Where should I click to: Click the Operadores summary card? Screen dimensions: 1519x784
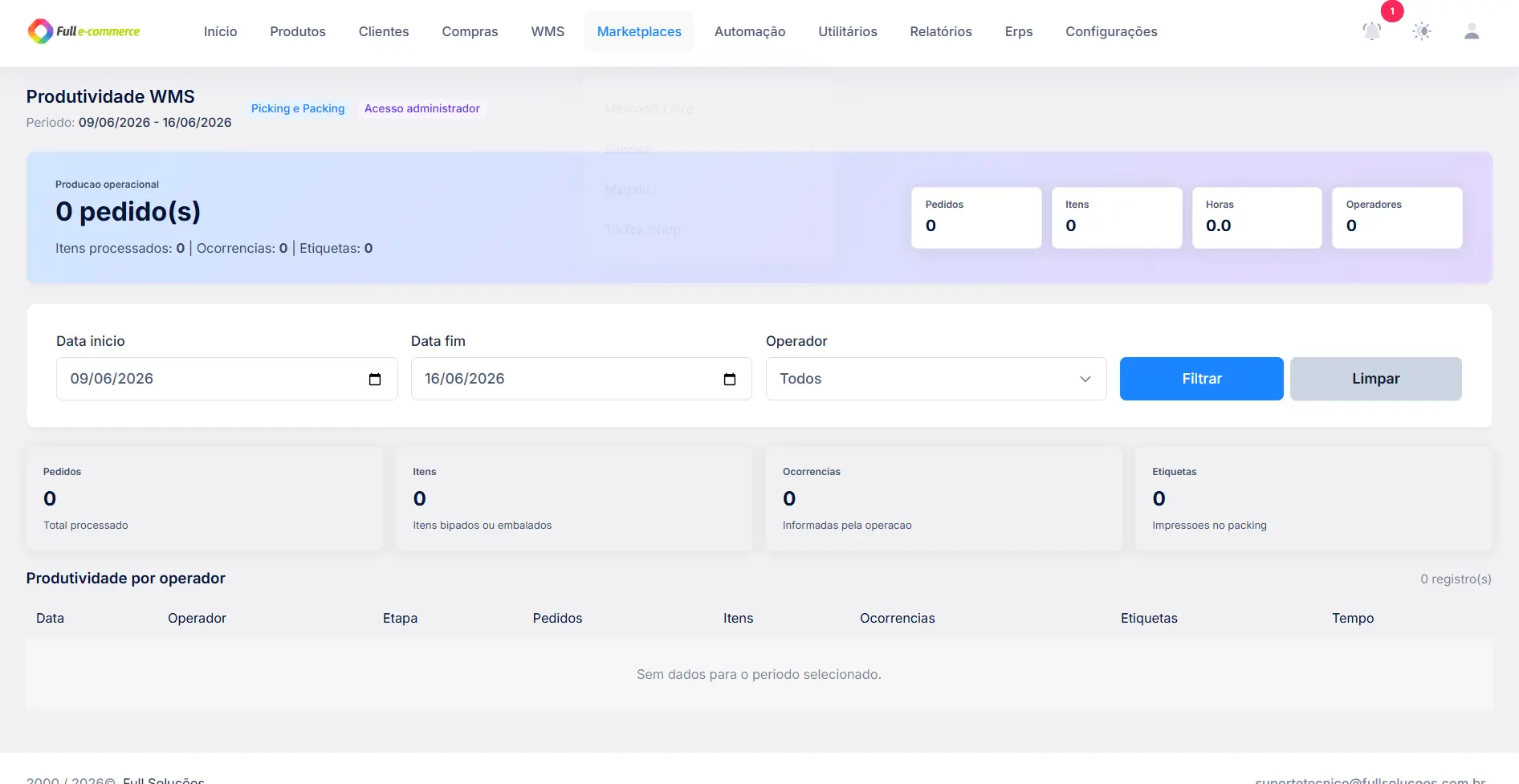(x=1398, y=217)
